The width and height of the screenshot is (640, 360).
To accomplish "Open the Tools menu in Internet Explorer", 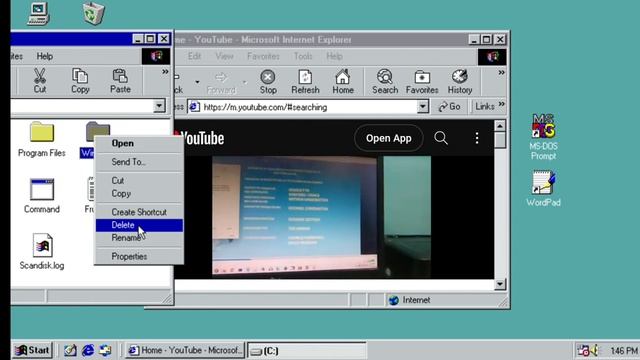I will (x=303, y=56).
